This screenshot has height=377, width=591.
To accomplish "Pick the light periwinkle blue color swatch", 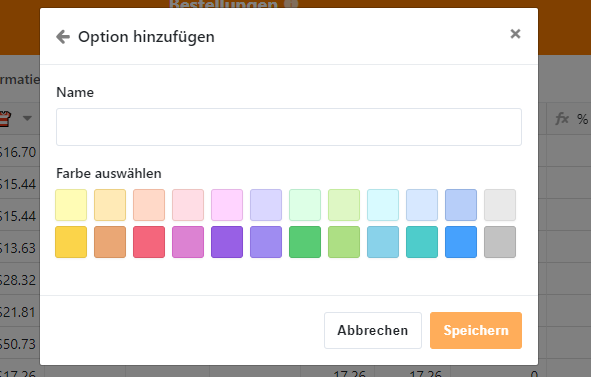I will (461, 205).
